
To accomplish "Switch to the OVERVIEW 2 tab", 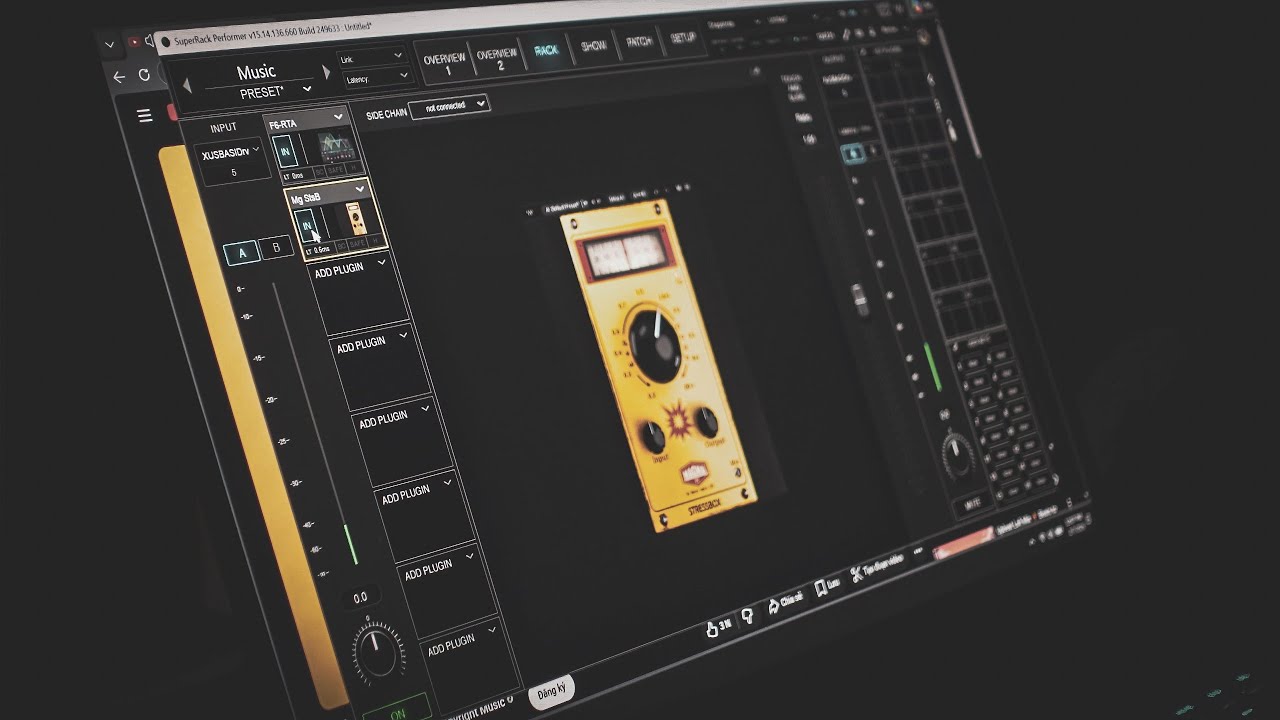I will click(497, 59).
